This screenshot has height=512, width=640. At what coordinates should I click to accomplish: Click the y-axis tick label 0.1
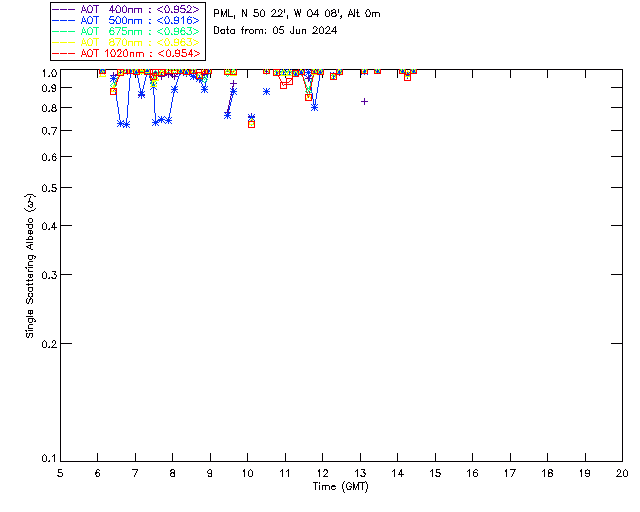tap(49, 459)
